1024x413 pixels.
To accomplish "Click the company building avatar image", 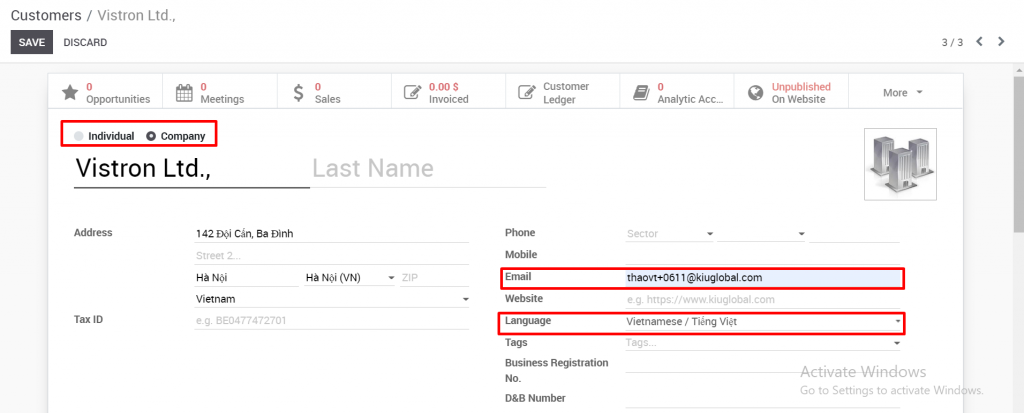I will tap(900, 164).
